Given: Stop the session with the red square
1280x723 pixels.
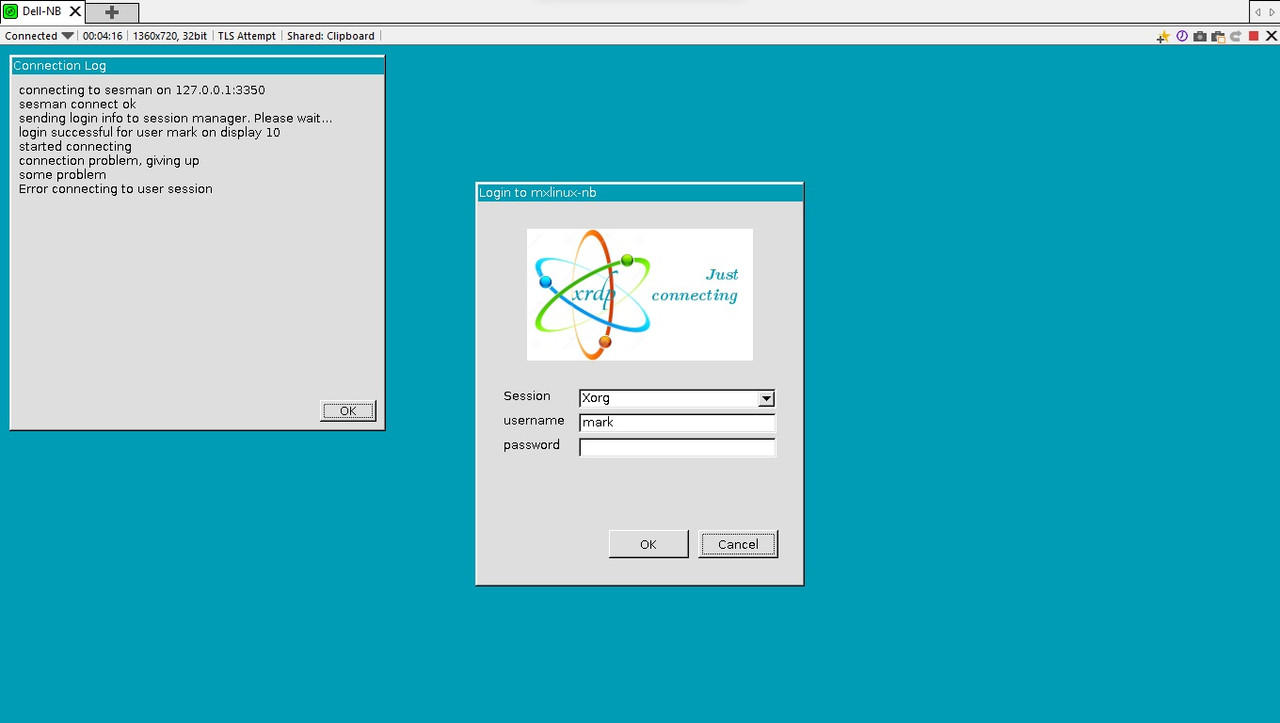Looking at the screenshot, I should click(1254, 36).
